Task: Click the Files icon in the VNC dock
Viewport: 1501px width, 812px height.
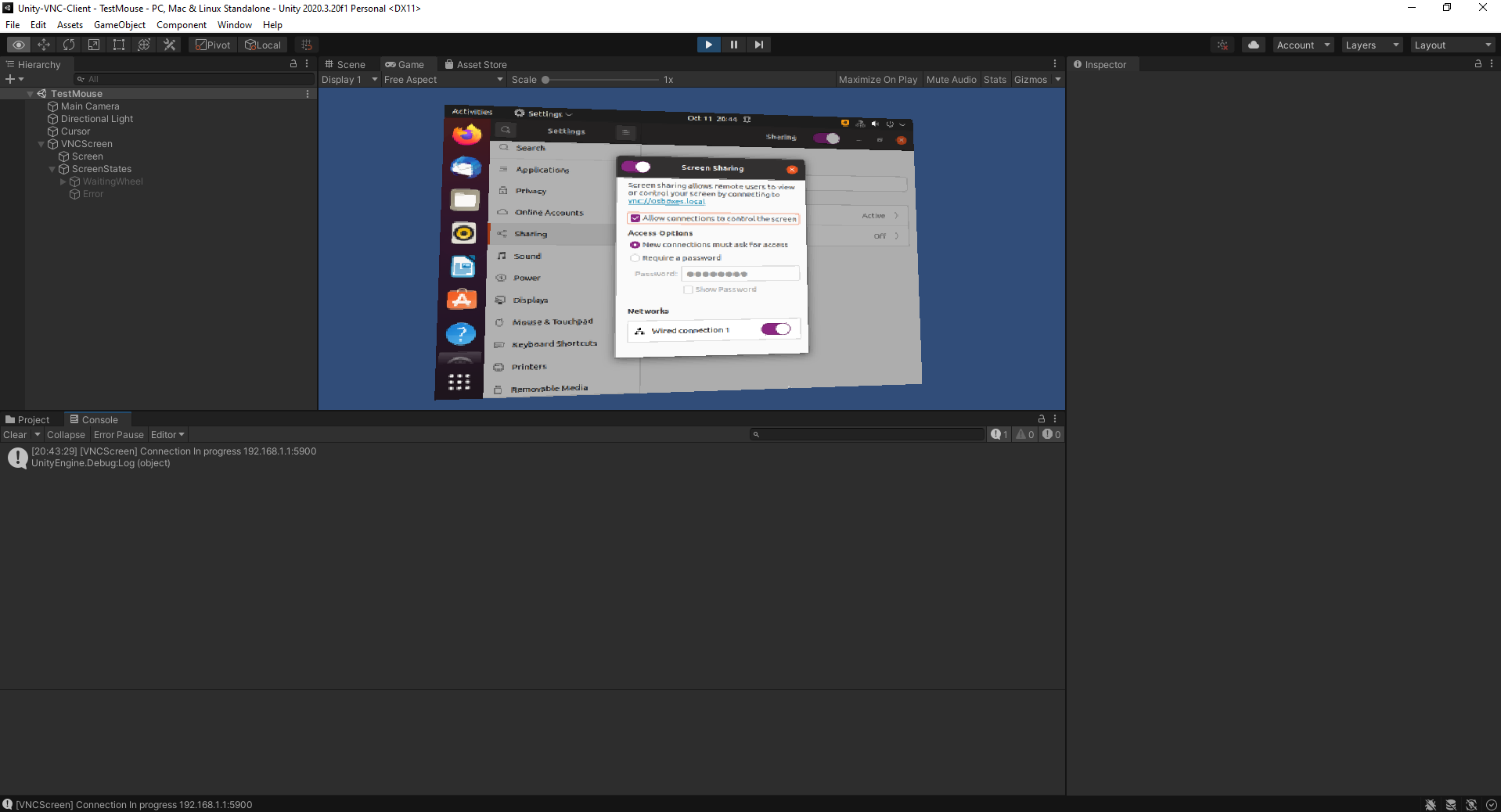Action: tap(465, 200)
